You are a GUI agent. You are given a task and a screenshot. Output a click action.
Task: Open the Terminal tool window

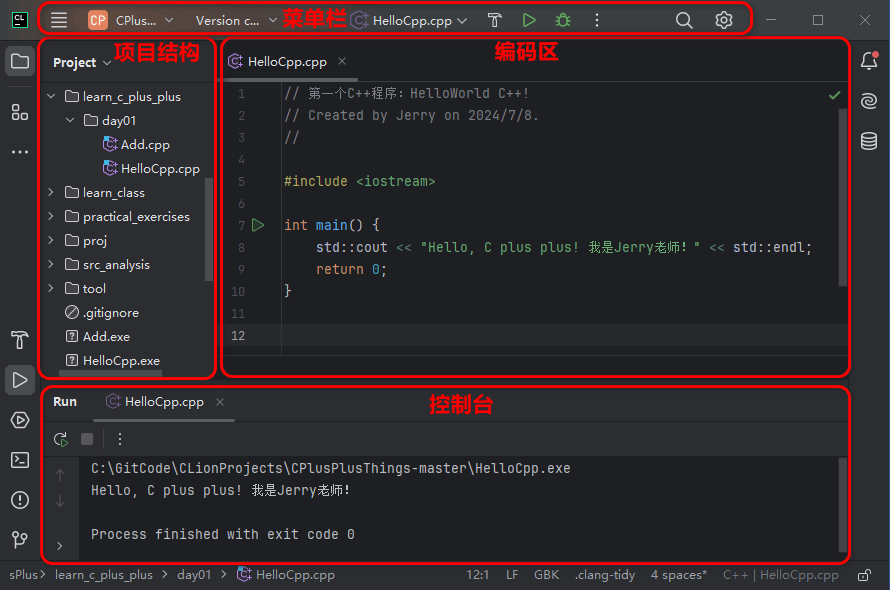coord(19,460)
